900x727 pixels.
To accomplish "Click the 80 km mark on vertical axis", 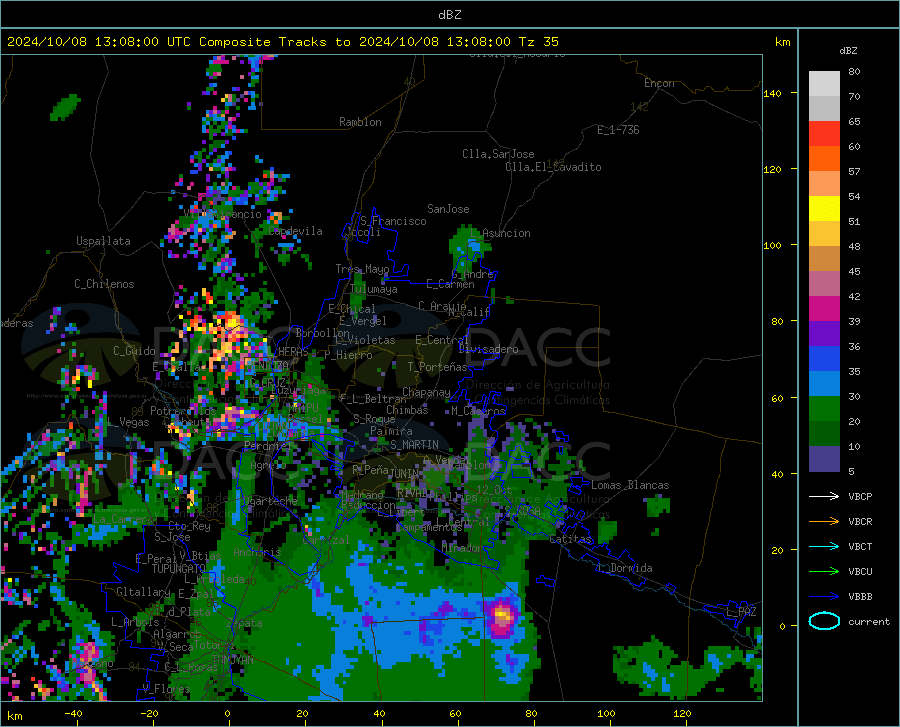I will point(777,321).
